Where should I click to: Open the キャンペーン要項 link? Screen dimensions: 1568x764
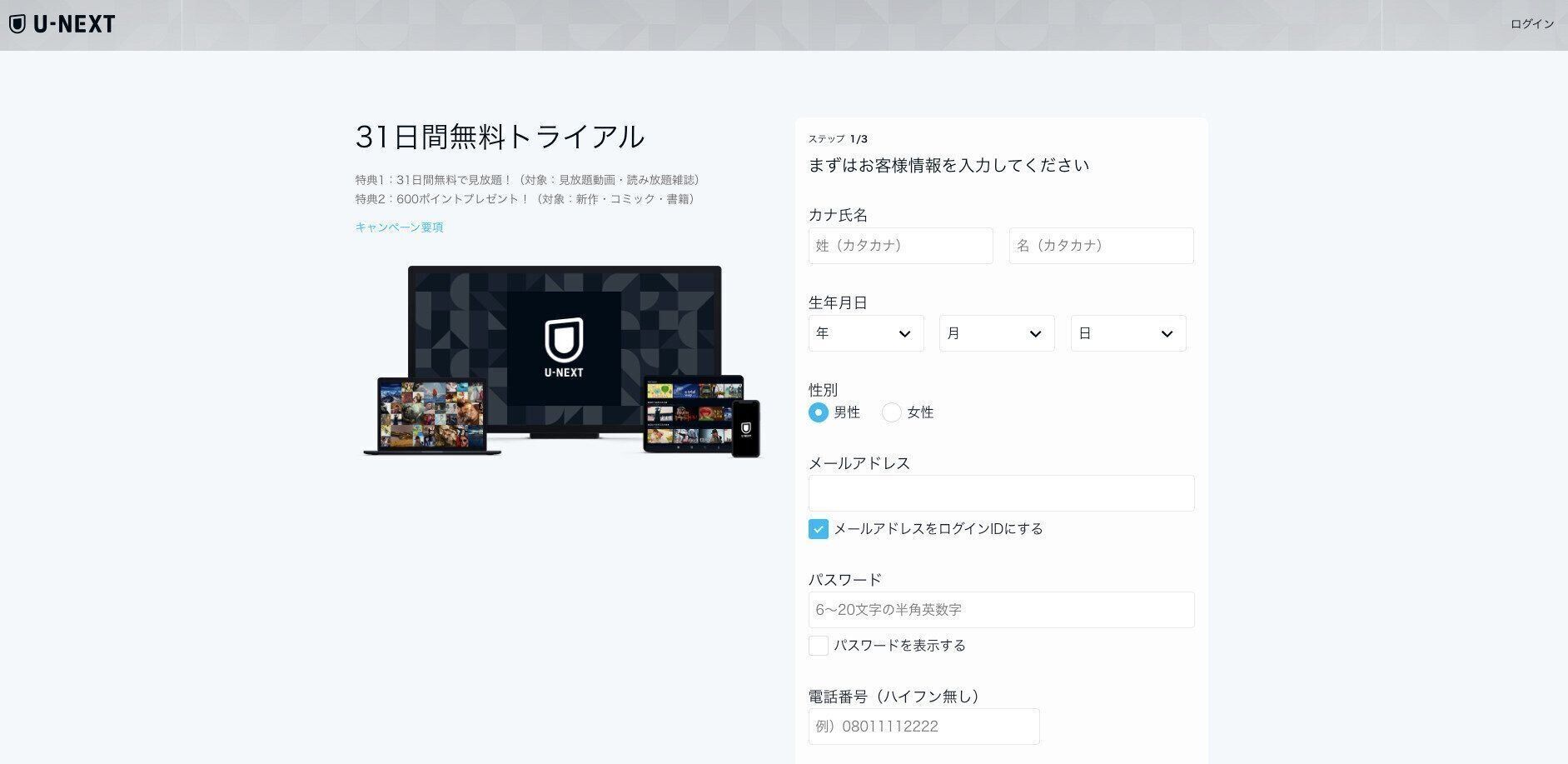pyautogui.click(x=398, y=227)
